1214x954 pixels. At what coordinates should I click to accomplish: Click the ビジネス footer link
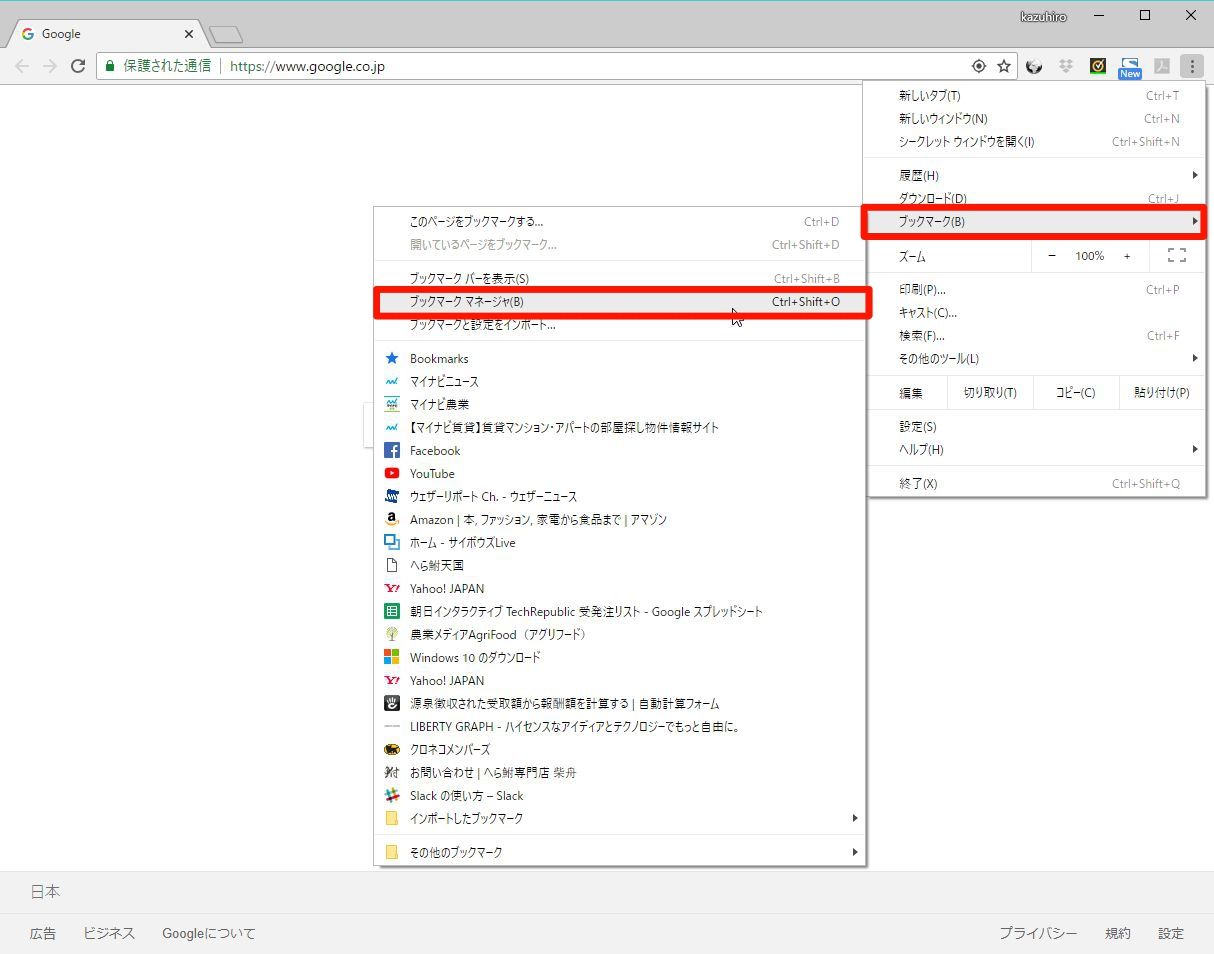coord(109,933)
